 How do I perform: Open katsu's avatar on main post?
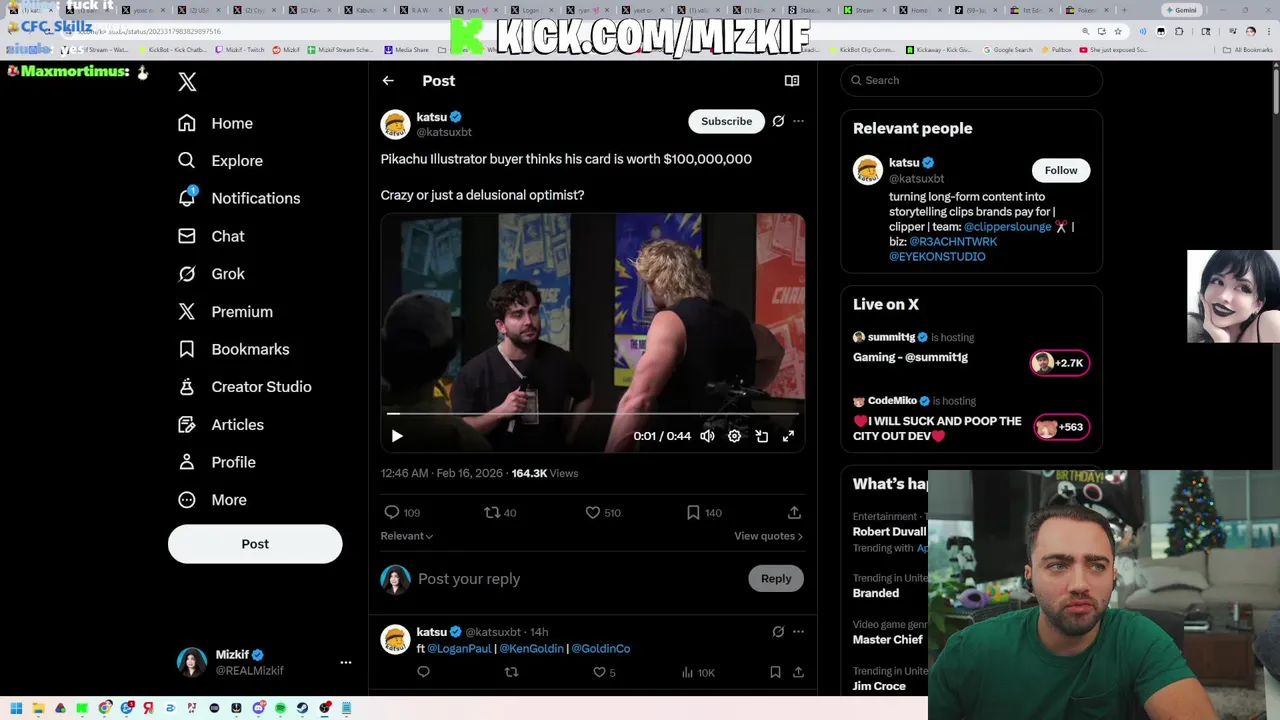pos(396,124)
